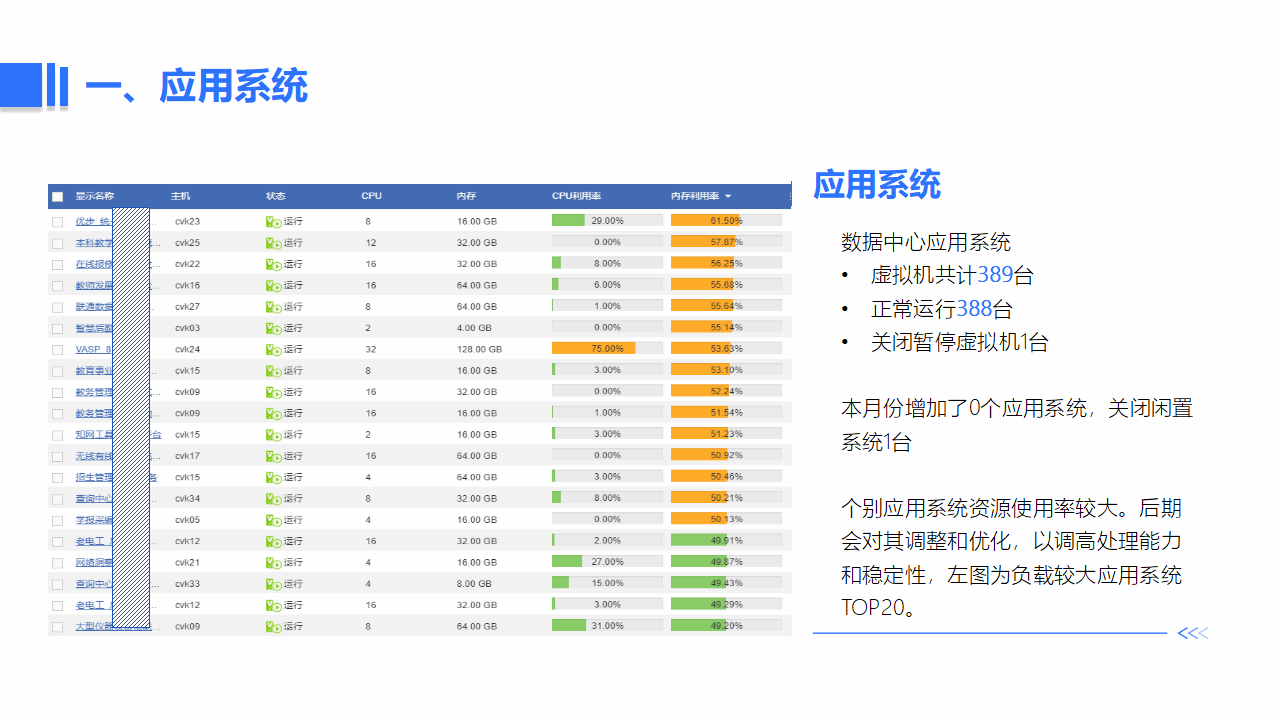
Task: Click the 128.00 GB memory cell
Action: pyautogui.click(x=479, y=349)
